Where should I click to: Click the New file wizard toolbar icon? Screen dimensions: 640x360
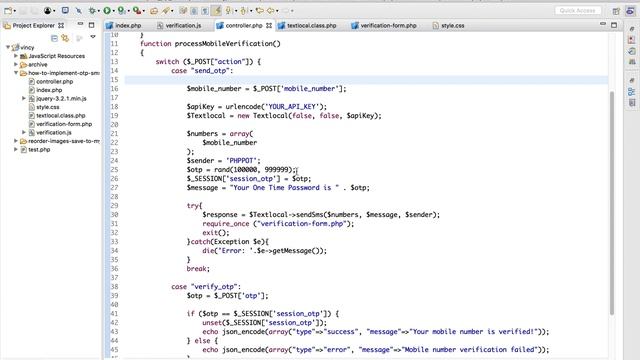pos(8,11)
